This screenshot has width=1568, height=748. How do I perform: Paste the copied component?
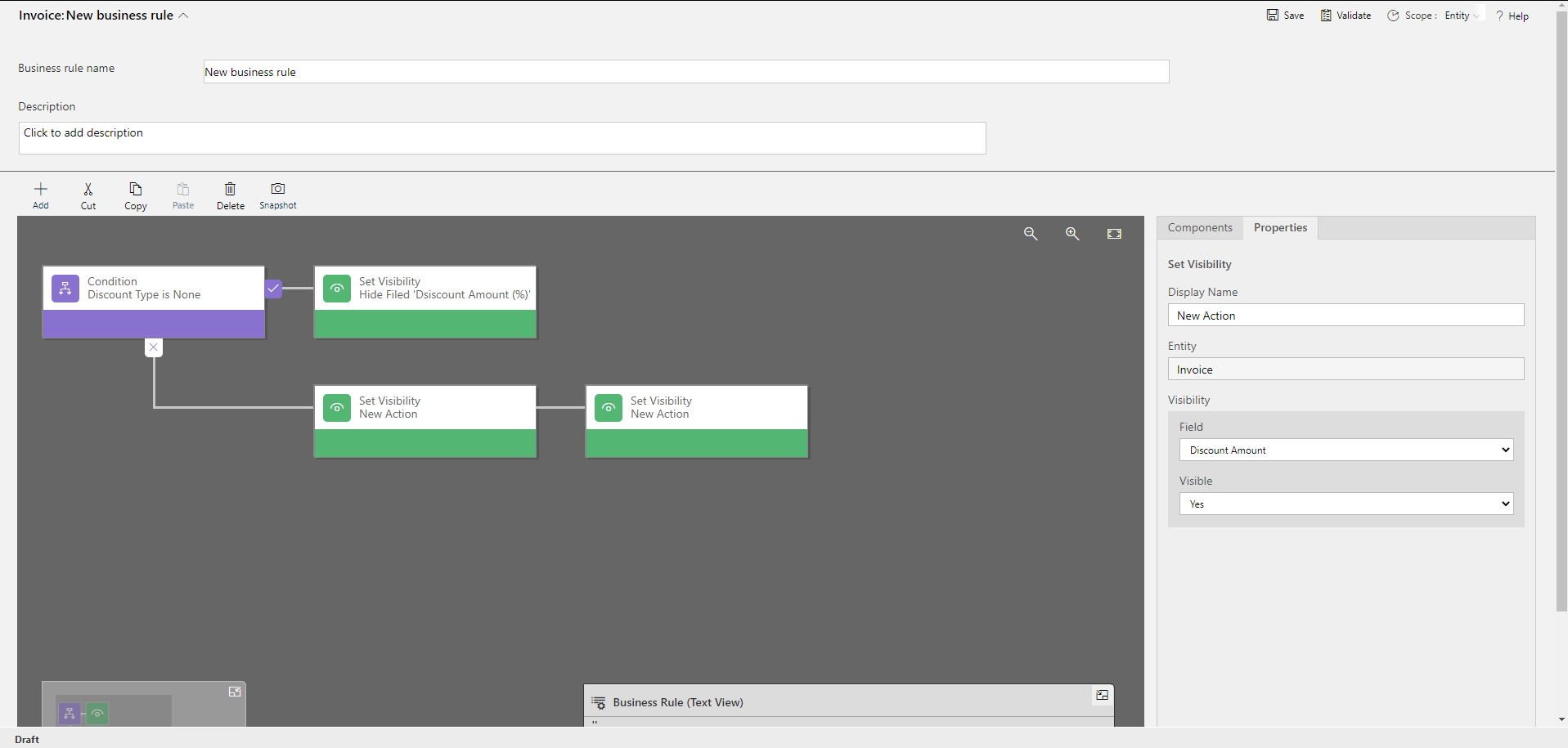(x=182, y=195)
